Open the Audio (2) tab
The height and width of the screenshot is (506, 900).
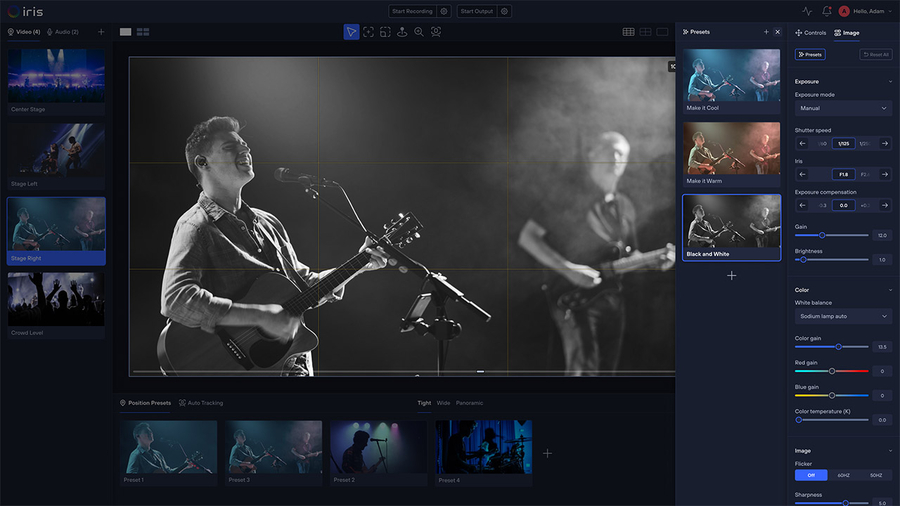point(63,32)
